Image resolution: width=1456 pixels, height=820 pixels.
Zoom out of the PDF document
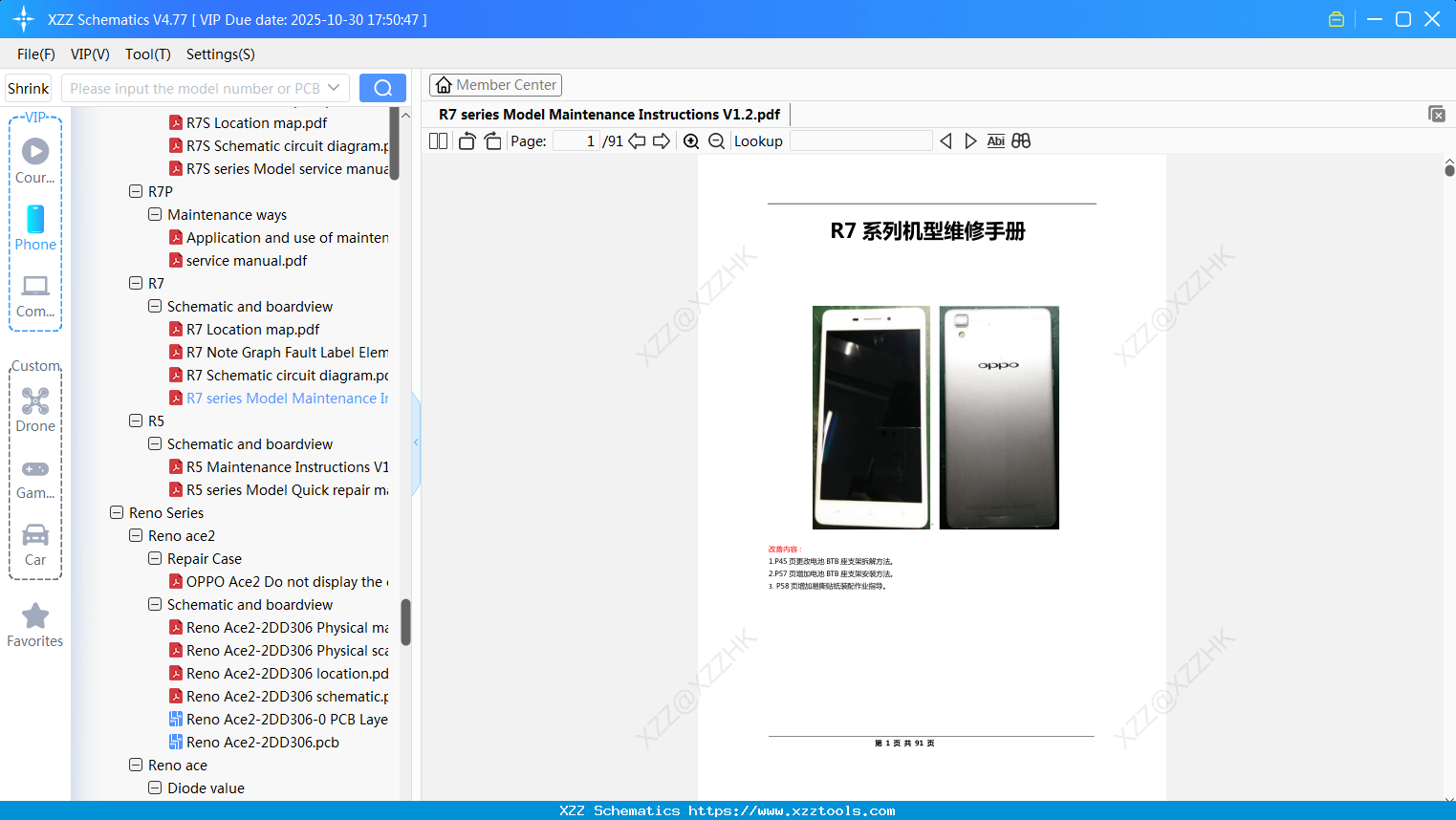tap(716, 141)
